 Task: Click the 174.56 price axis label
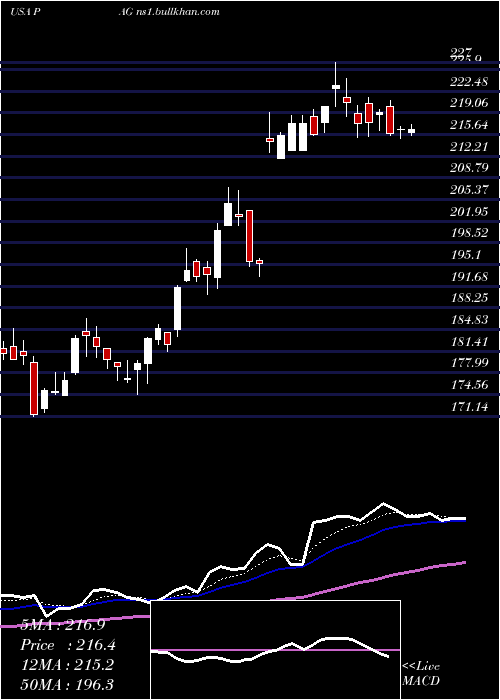[469, 385]
